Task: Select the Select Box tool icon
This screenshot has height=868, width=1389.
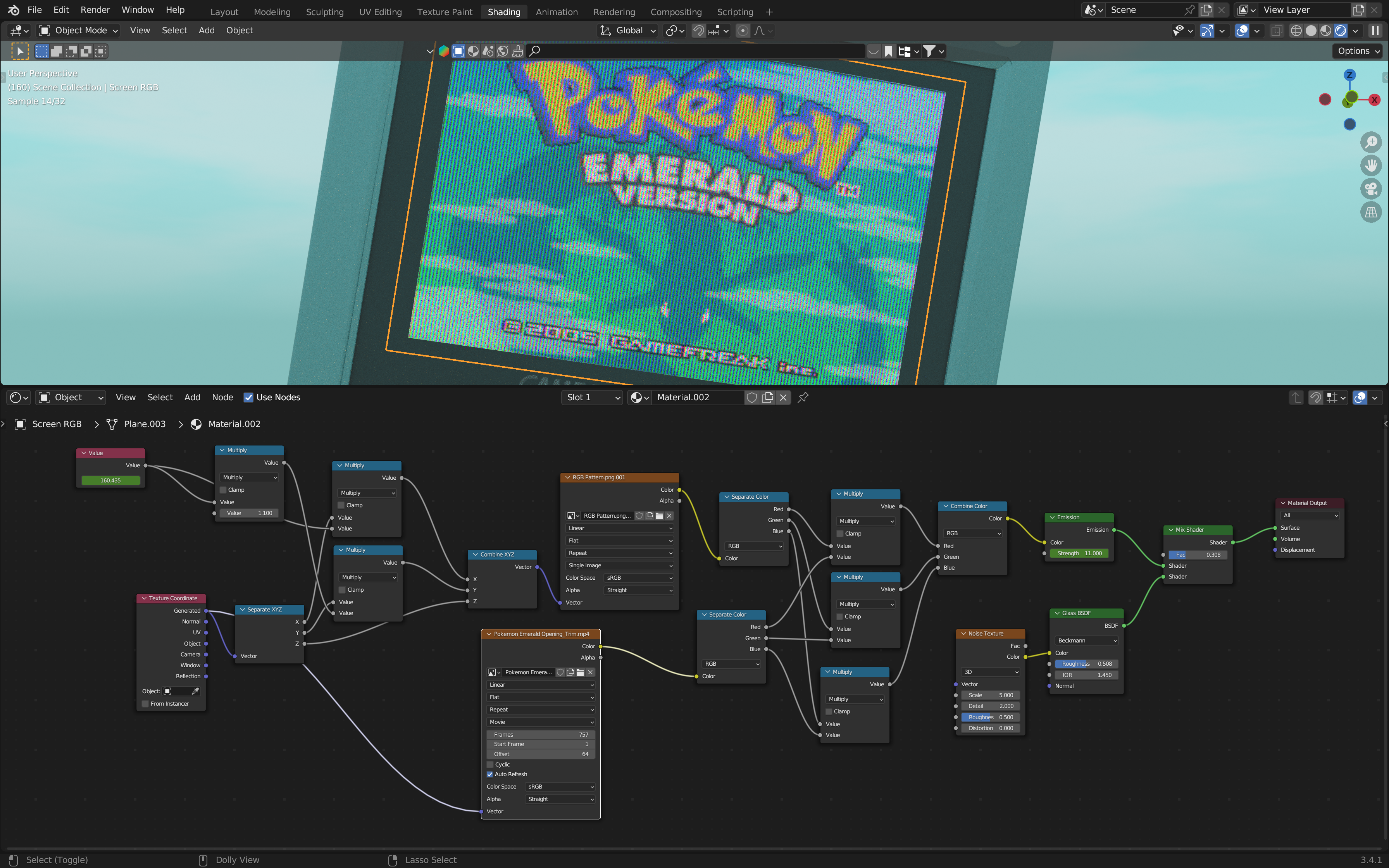Action: (x=42, y=51)
